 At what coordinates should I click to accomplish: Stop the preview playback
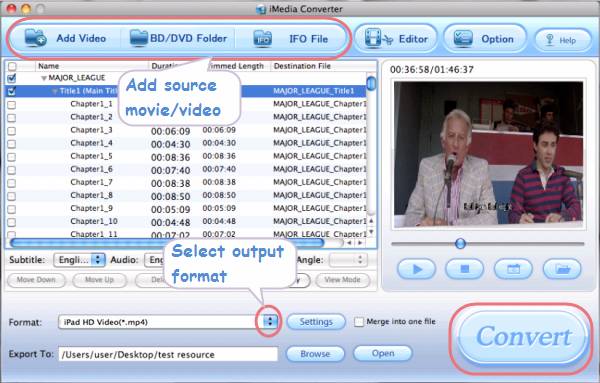[x=465, y=269]
